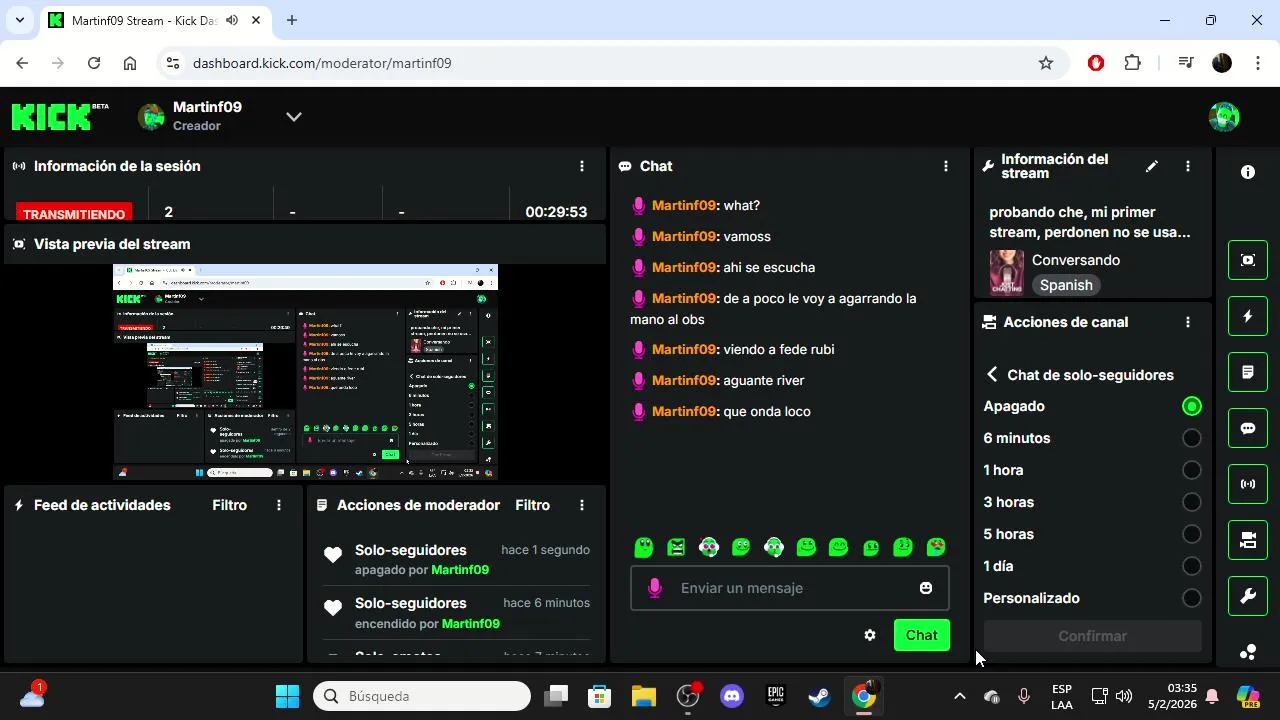Show hidden system tray icons
Image resolution: width=1280 pixels, height=720 pixels.
pyautogui.click(x=959, y=696)
